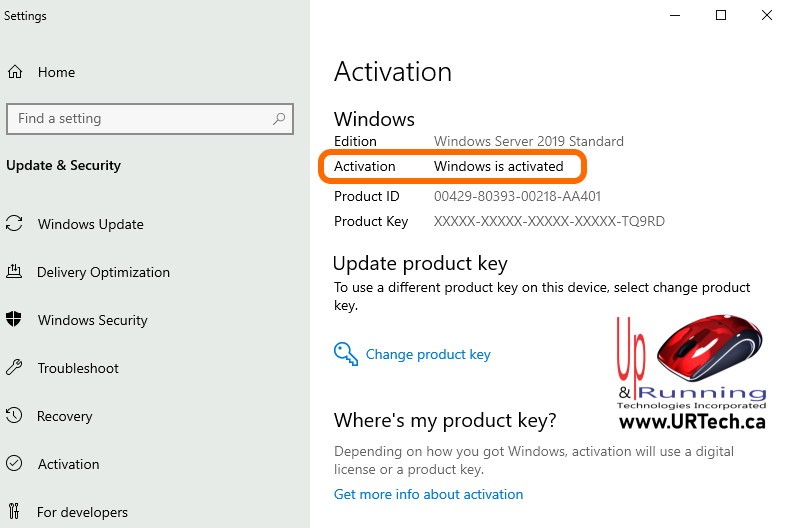This screenshot has height=528, width=788.
Task: Click the Recovery icon
Action: point(15,416)
